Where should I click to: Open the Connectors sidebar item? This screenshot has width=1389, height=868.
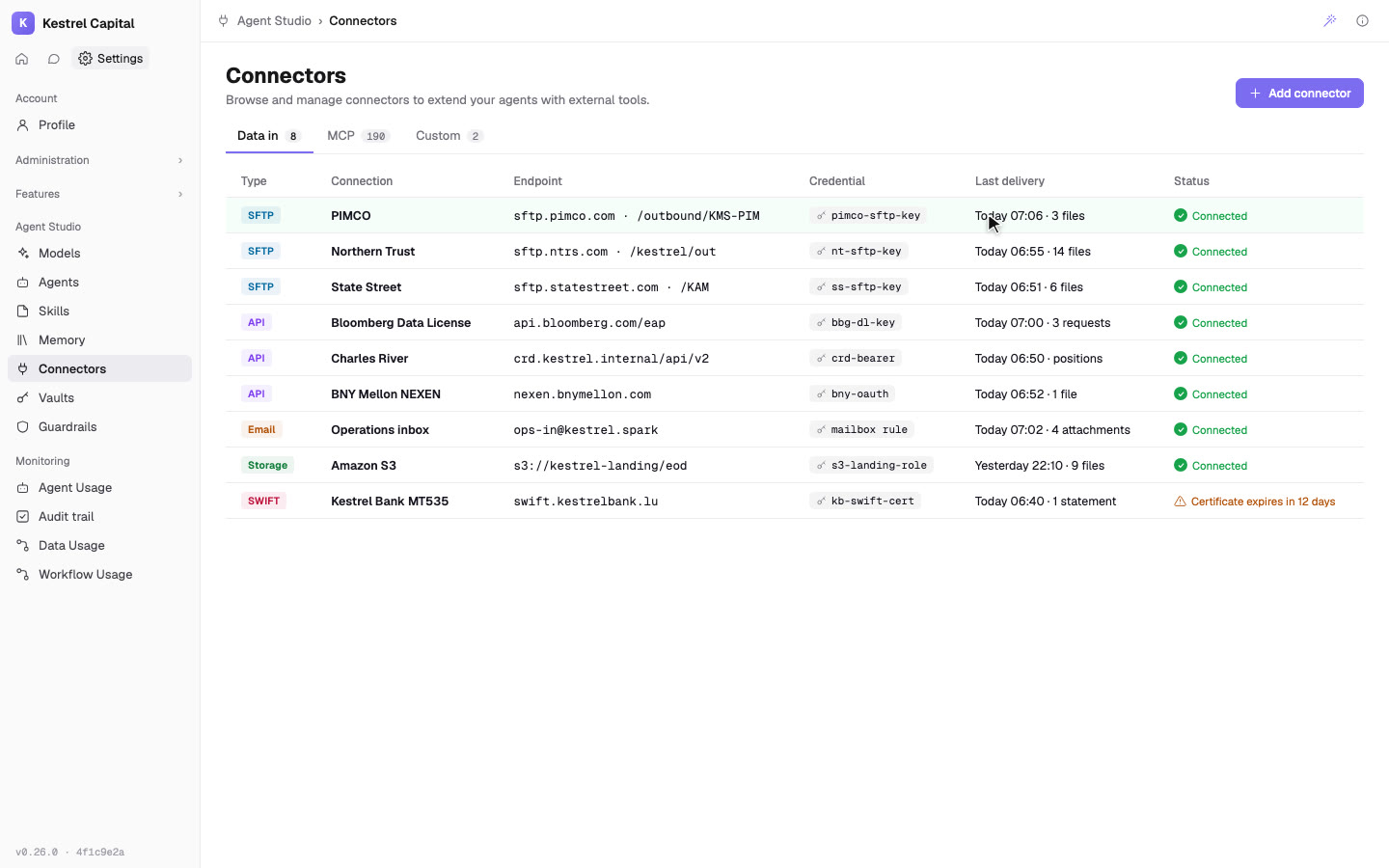[99, 369]
